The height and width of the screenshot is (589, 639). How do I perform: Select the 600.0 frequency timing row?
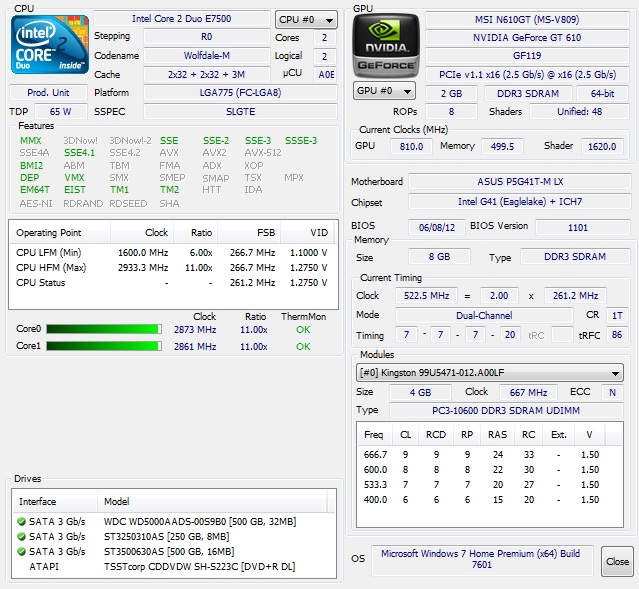point(489,469)
